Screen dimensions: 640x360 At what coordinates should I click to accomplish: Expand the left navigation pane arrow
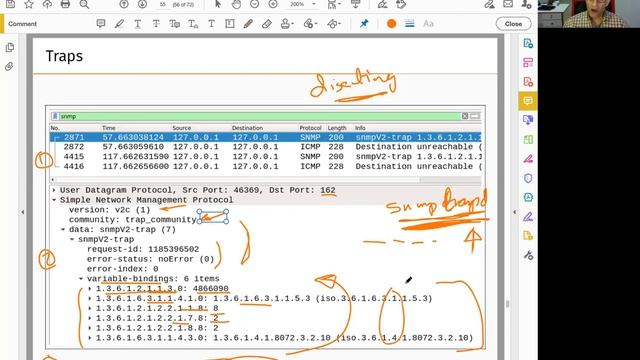point(23,212)
